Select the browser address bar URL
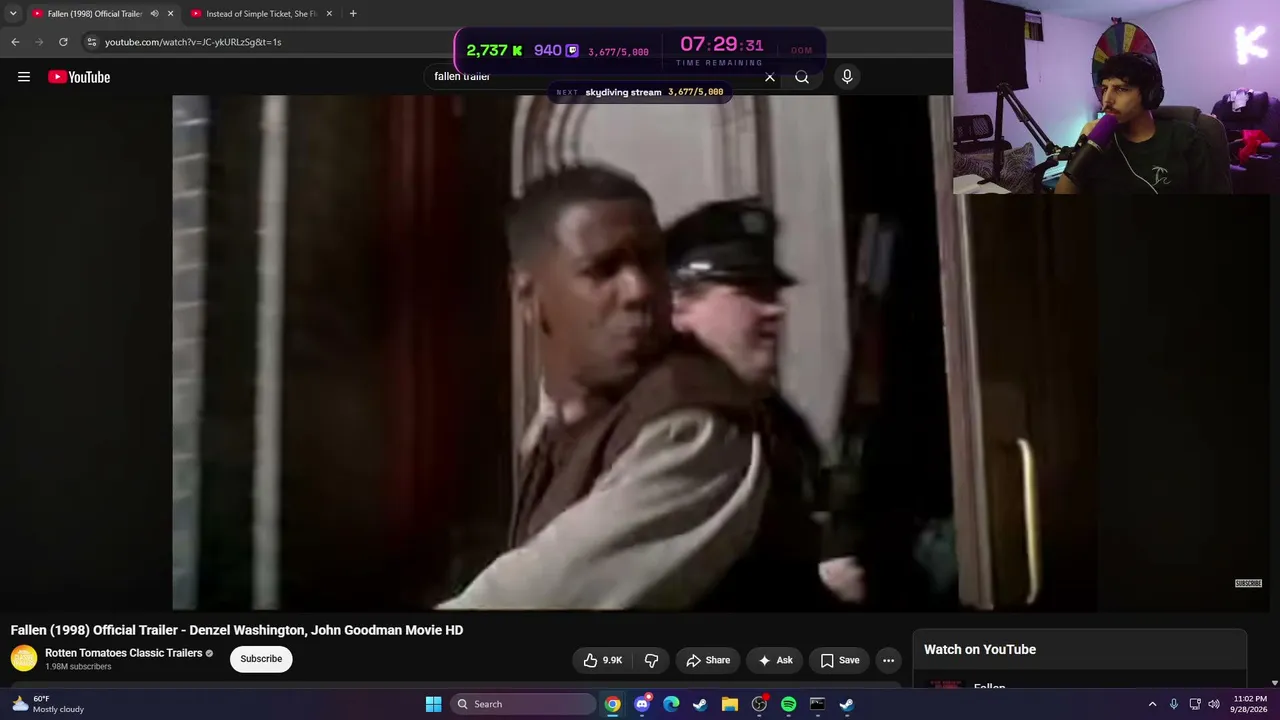This screenshot has width=1280, height=720. 193,42
